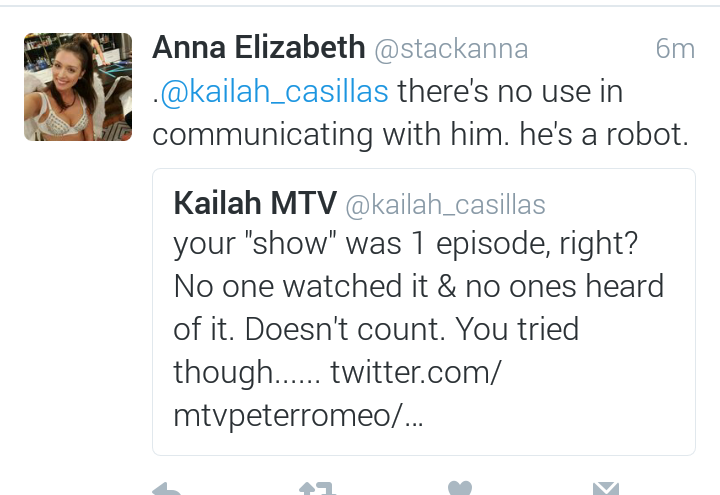Click the 6m timestamp
Screen dimensions: 720x495
tap(675, 49)
